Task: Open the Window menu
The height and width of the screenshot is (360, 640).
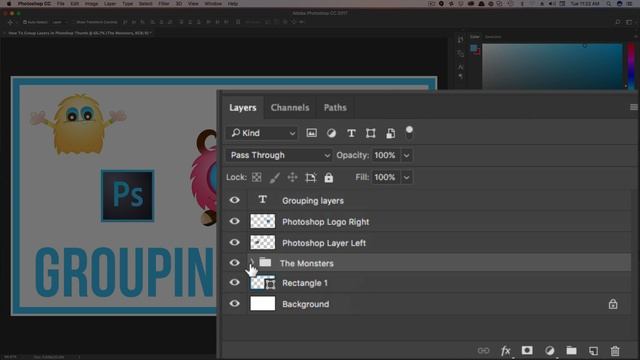Action: [x=213, y=4]
